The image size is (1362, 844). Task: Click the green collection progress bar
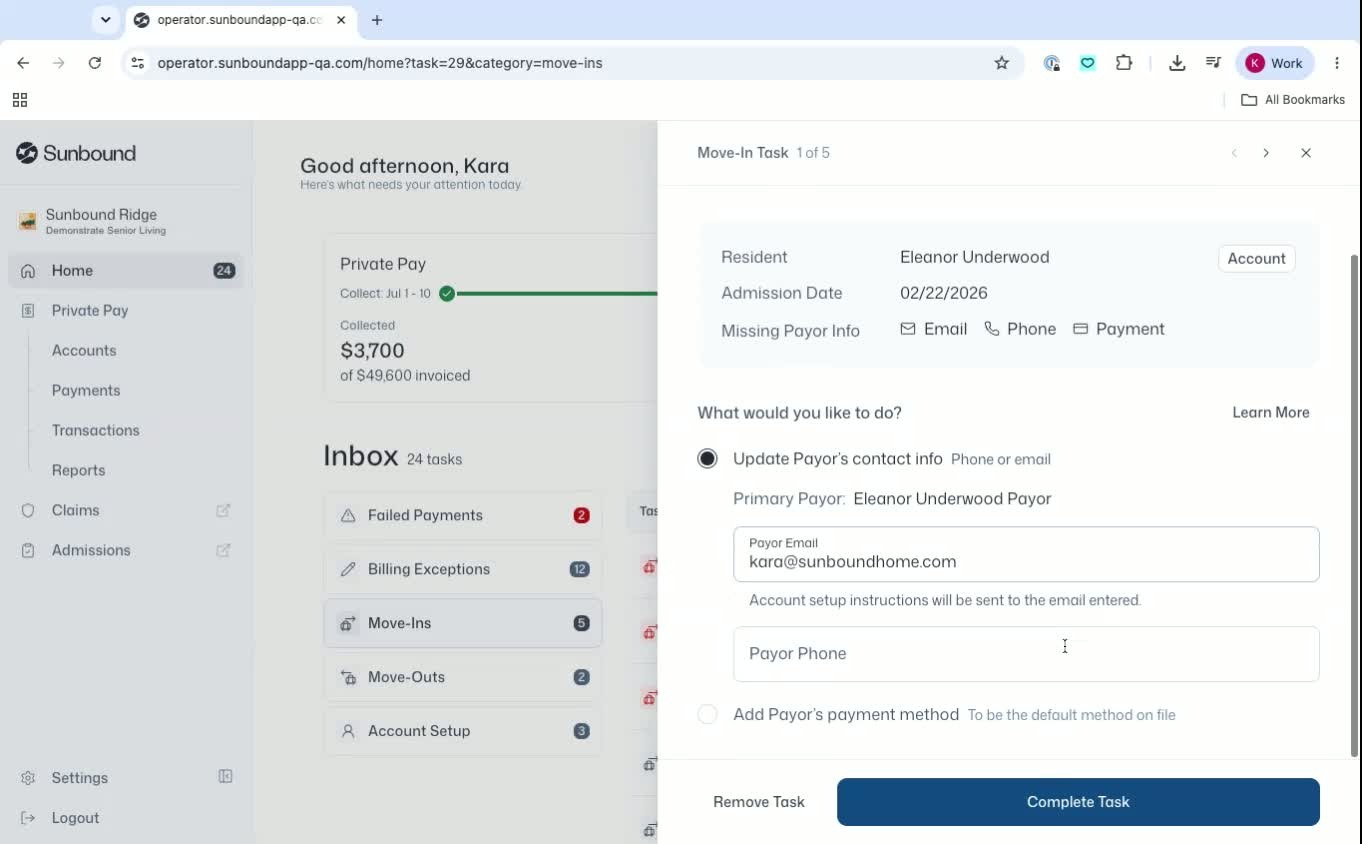(x=556, y=294)
